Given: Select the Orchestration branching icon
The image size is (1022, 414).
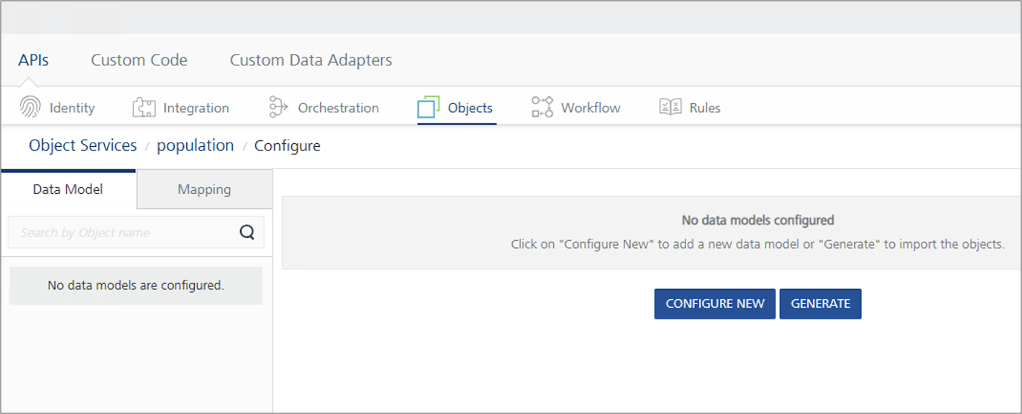Looking at the screenshot, I should [278, 107].
